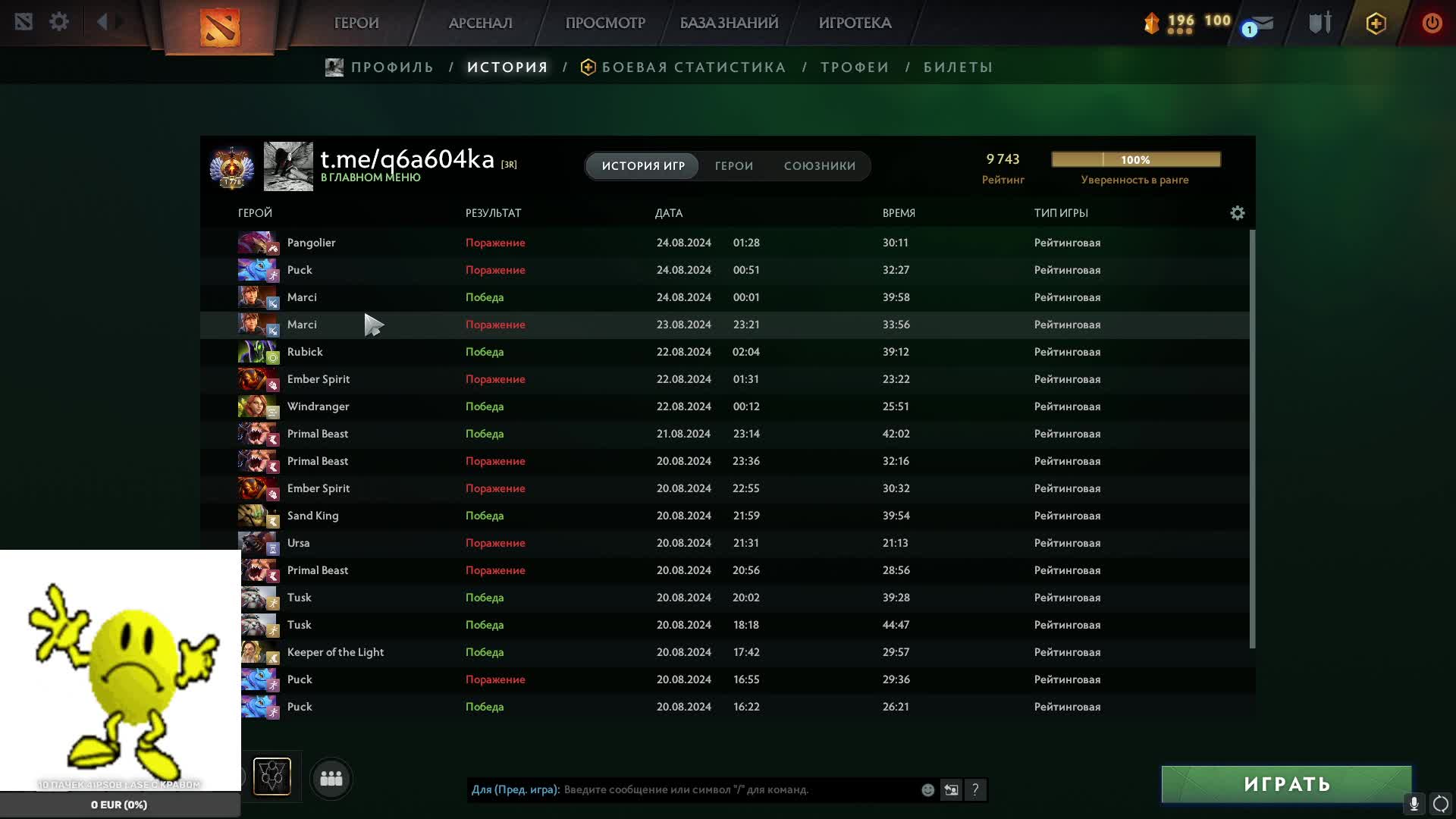Switch to the БОЕВАЯ СТАТИСТИКА tab
The width and height of the screenshot is (1456, 819).
click(694, 67)
